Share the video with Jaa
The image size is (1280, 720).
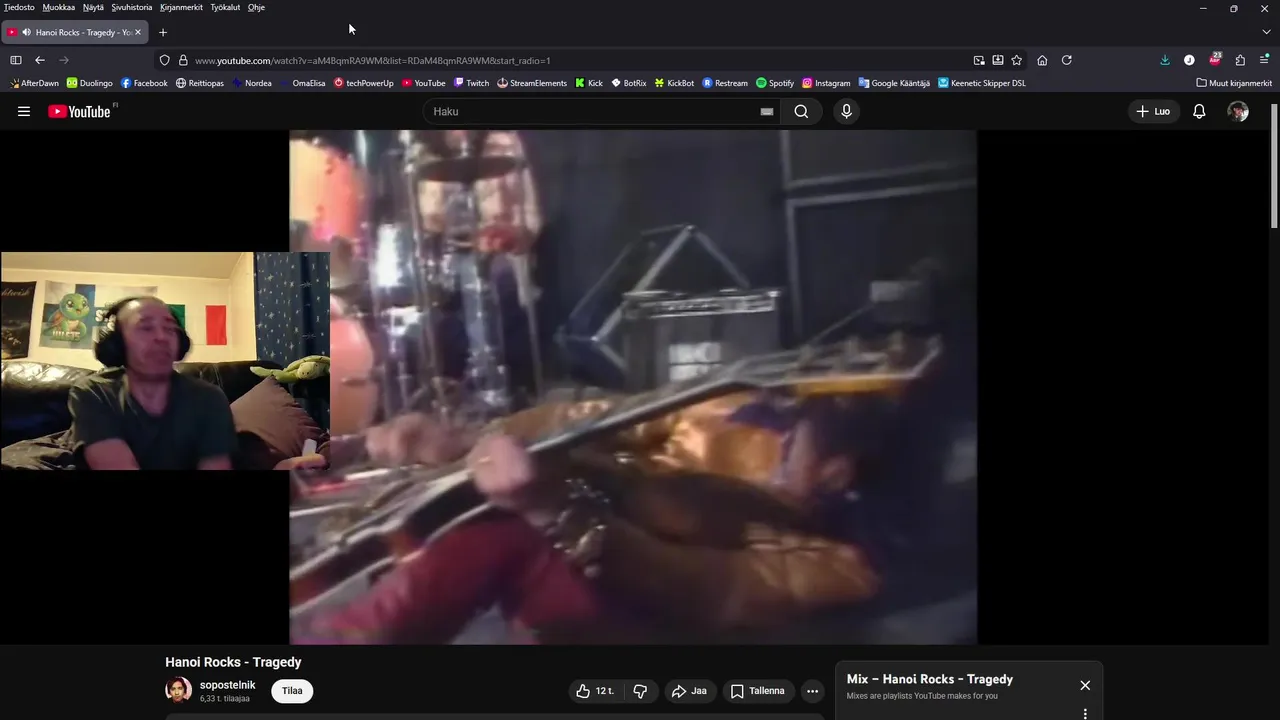[689, 691]
